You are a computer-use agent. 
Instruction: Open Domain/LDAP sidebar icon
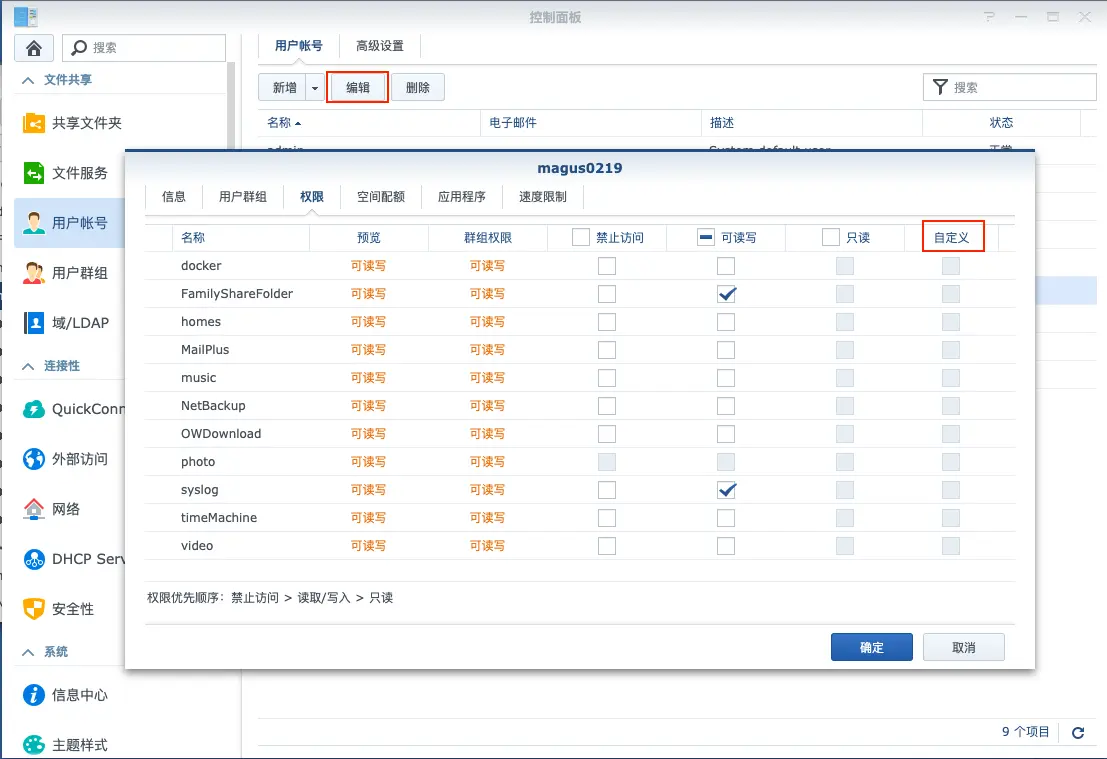(34, 323)
